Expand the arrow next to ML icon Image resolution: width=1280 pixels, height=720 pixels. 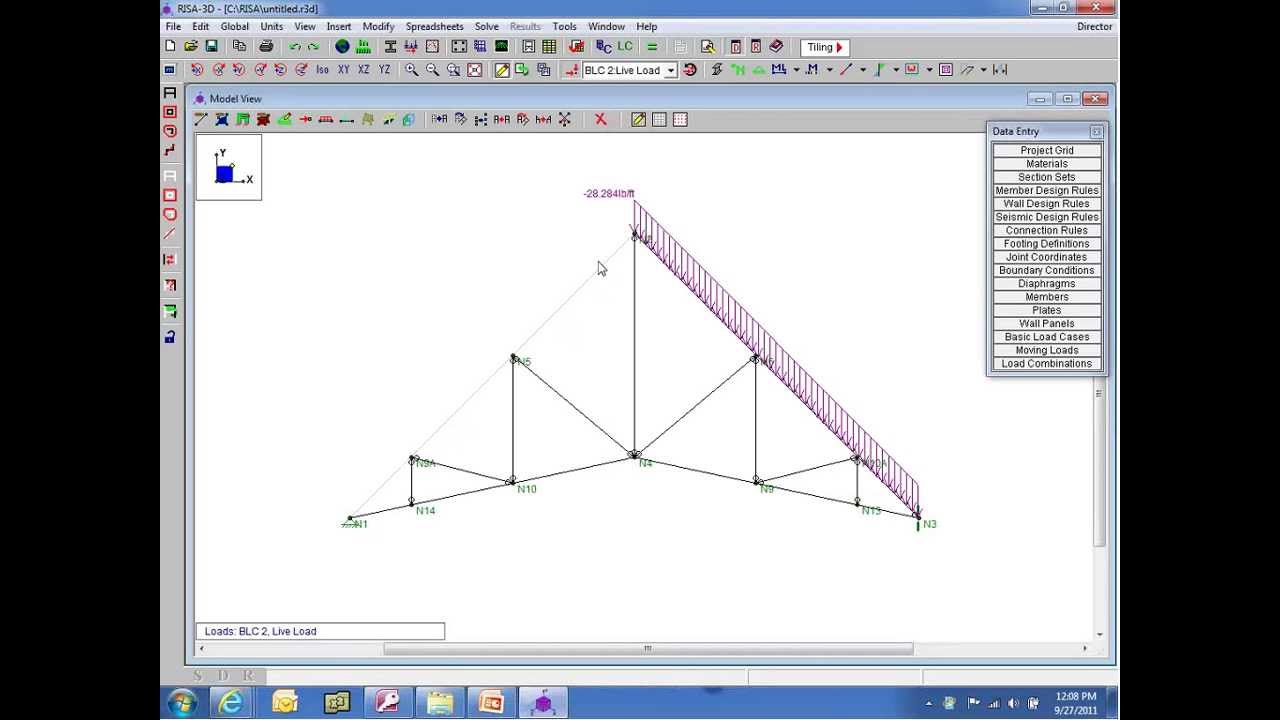(796, 70)
